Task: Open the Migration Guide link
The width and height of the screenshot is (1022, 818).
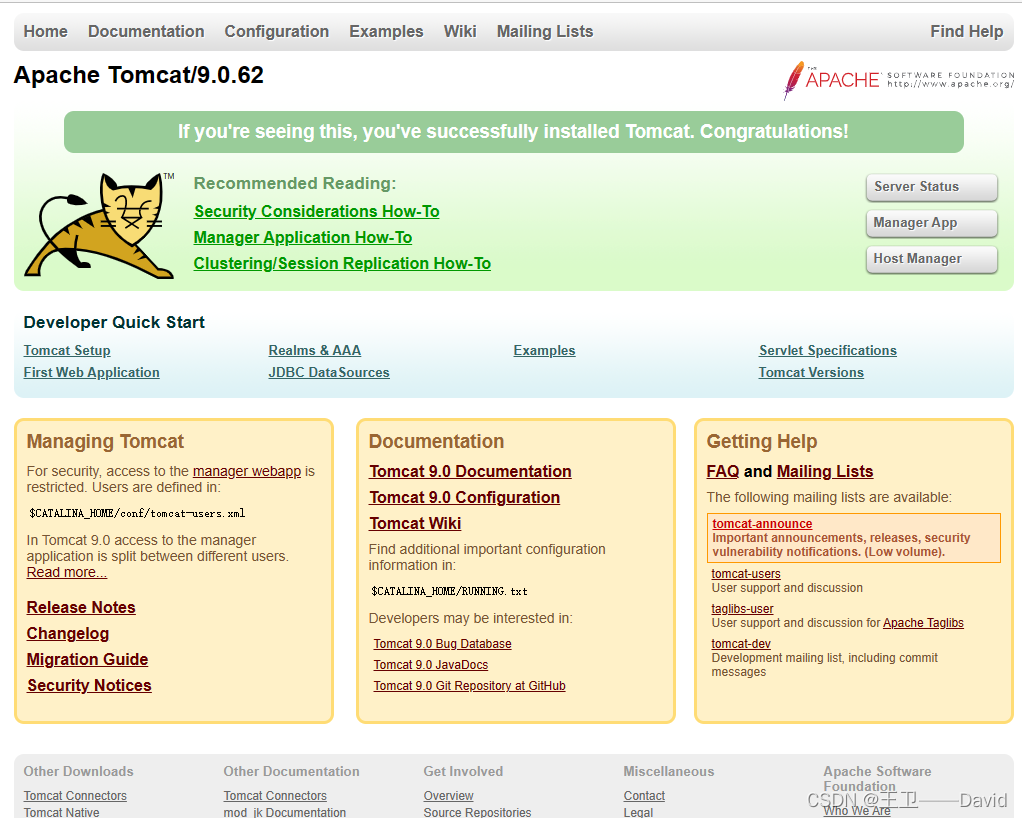Action: click(x=87, y=660)
